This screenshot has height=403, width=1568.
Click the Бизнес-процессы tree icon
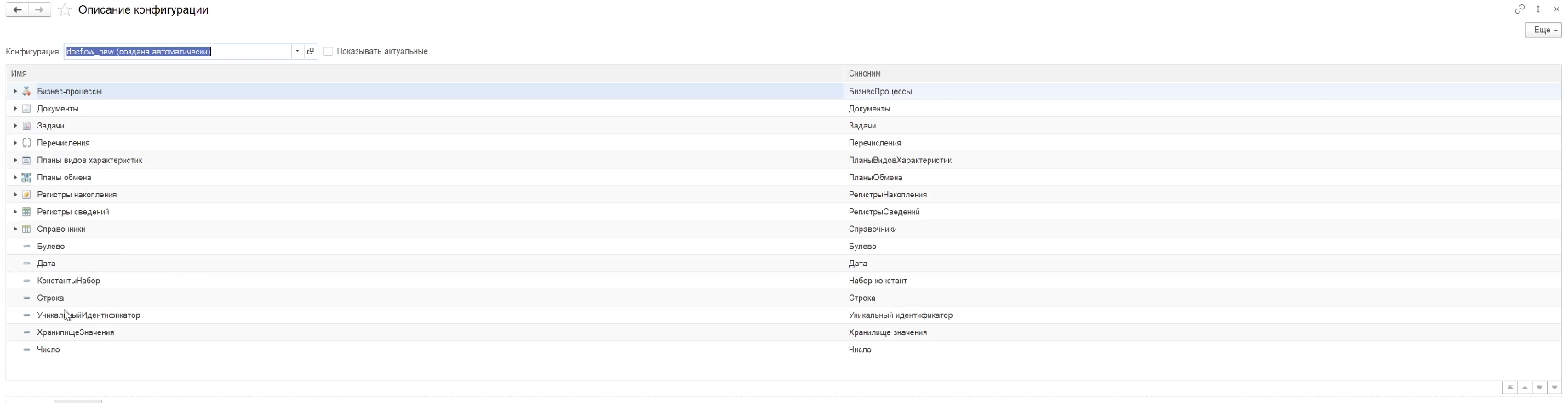[26, 92]
